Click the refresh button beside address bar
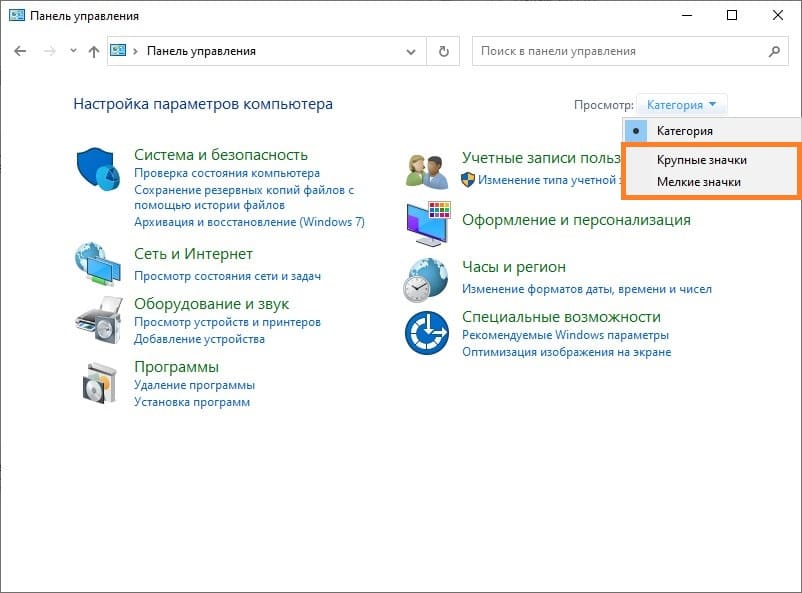The image size is (802, 593). tap(443, 51)
